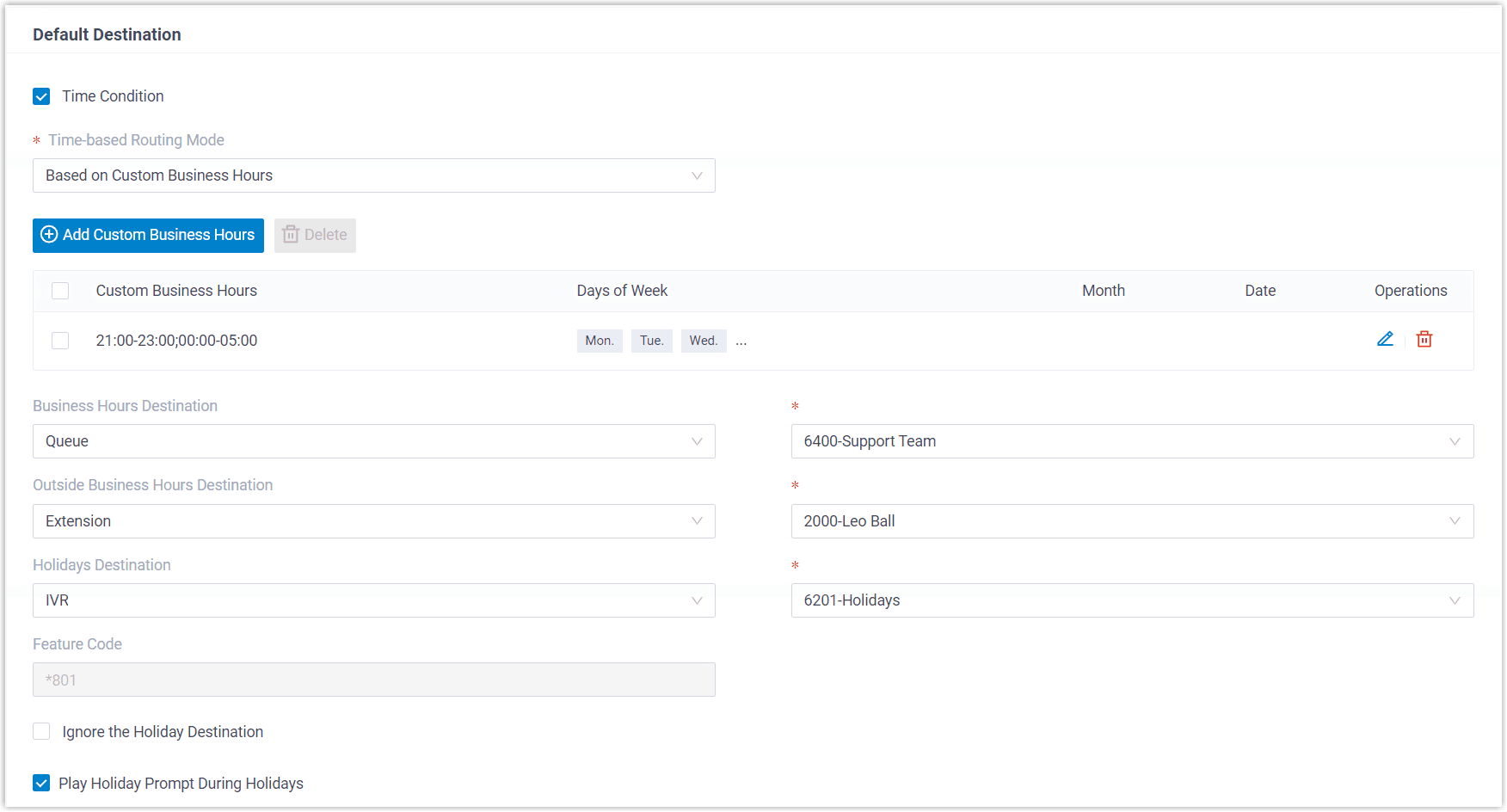Open the 6400-Support Team dropdown
Image resolution: width=1507 pixels, height=812 pixels.
coord(1131,441)
